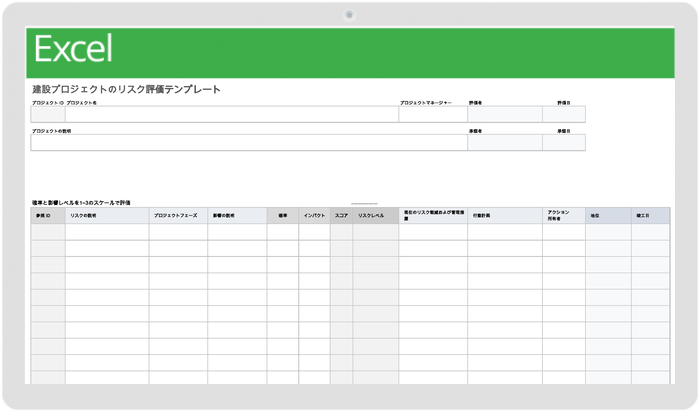The height and width of the screenshot is (412, 700).
Task: Select the スコア column header
Action: 342,216
